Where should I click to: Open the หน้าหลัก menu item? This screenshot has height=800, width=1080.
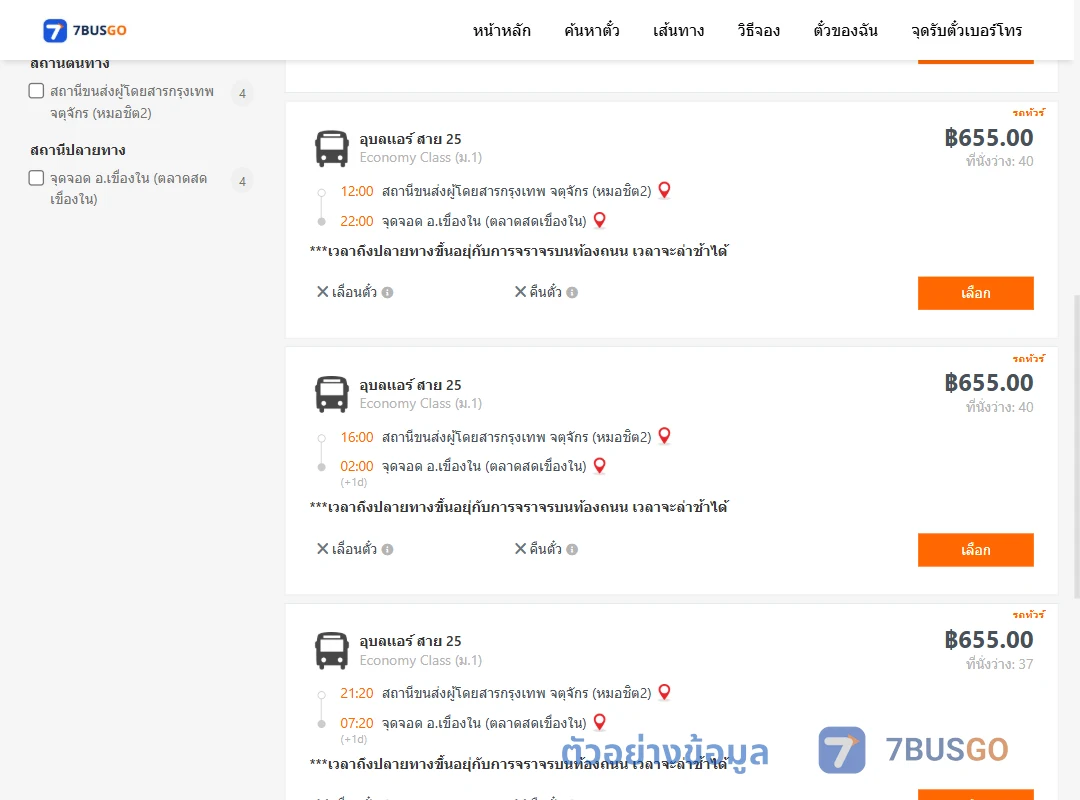pyautogui.click(x=501, y=30)
